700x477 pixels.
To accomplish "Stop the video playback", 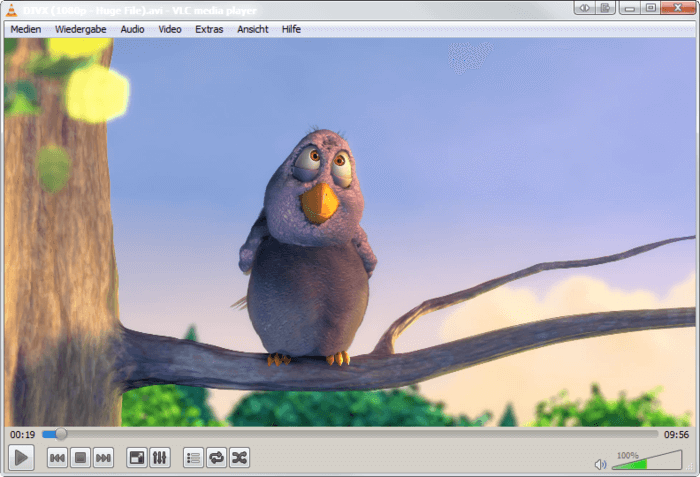I will [x=80, y=458].
